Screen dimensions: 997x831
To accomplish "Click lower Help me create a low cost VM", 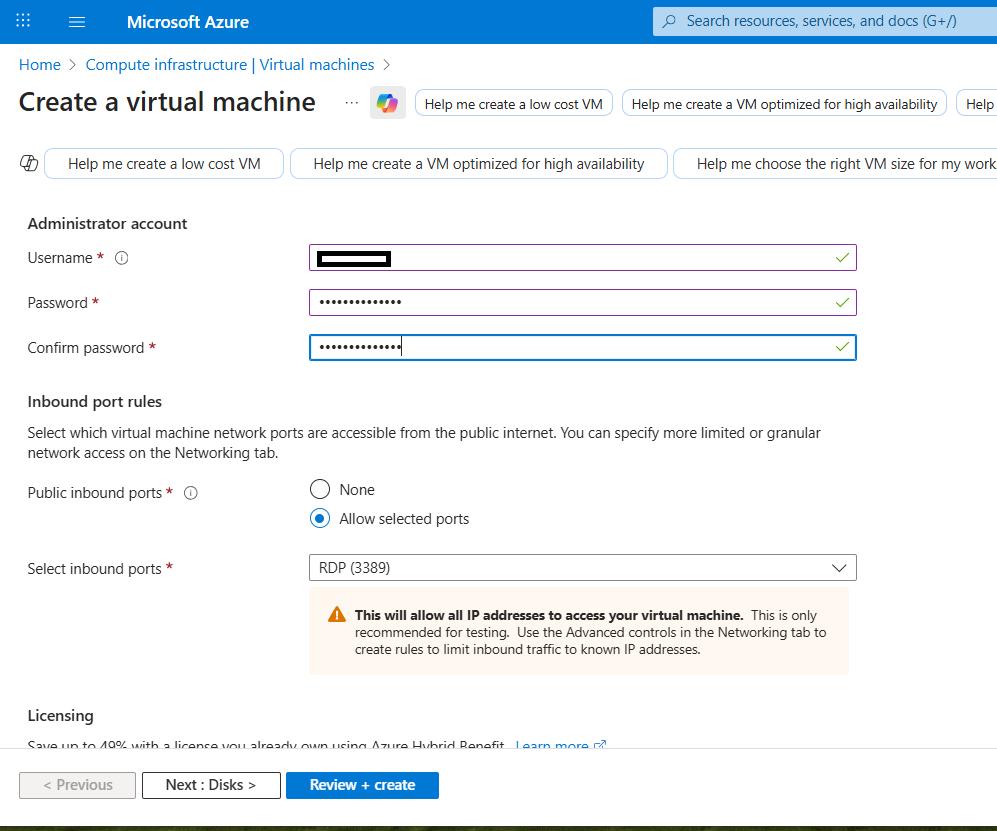I will (164, 164).
